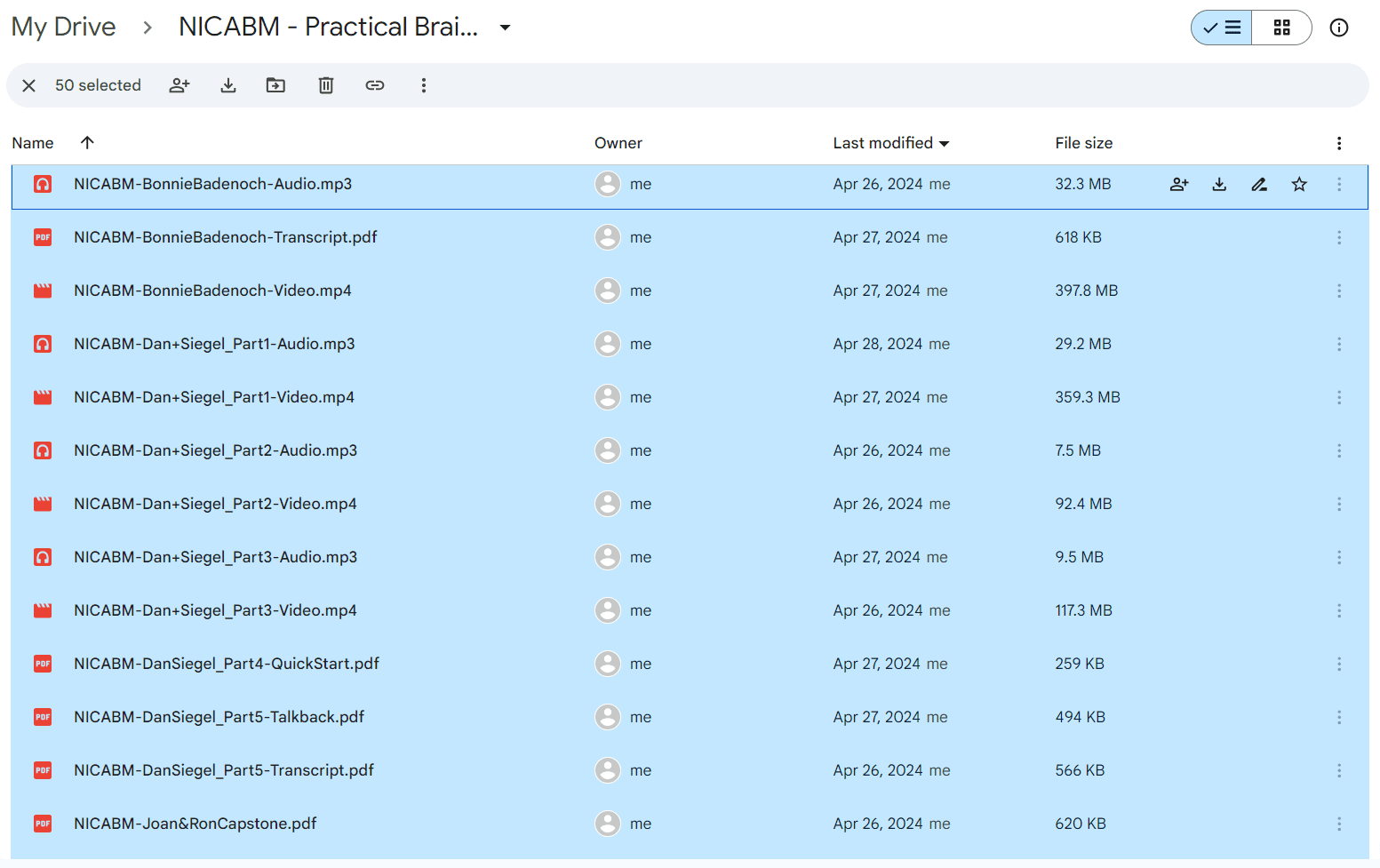Select NICABM-Dan+Siegel_Part3-Audio.mp3 file name

click(x=216, y=557)
